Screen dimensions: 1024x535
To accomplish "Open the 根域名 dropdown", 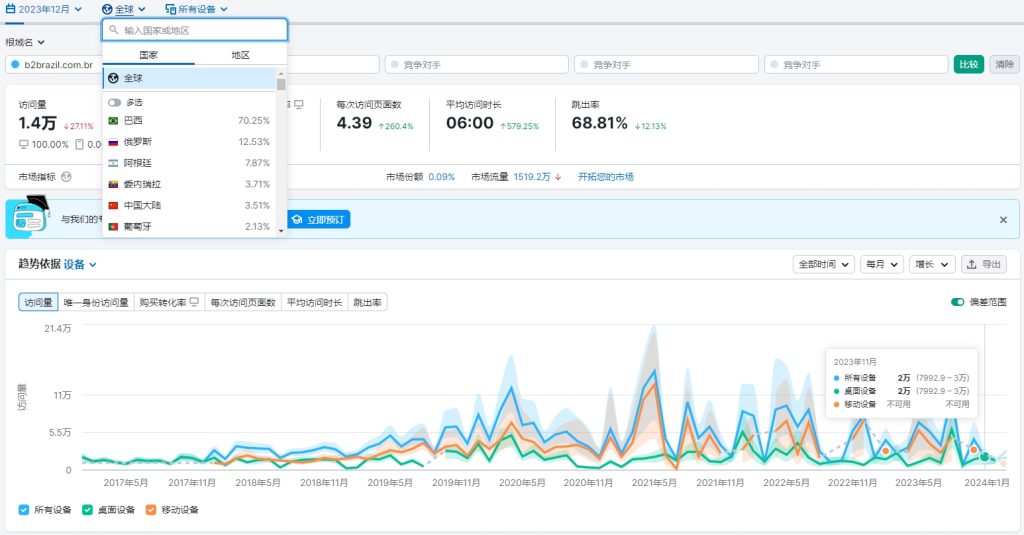I will pyautogui.click(x=25, y=42).
